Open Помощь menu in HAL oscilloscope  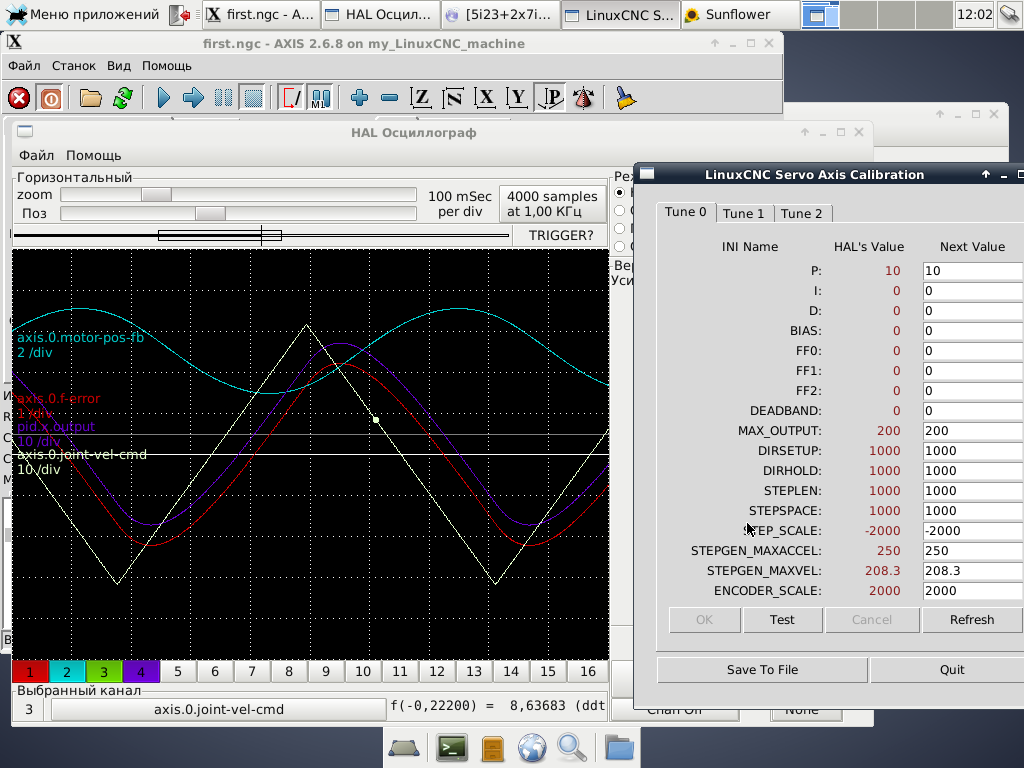coord(93,155)
